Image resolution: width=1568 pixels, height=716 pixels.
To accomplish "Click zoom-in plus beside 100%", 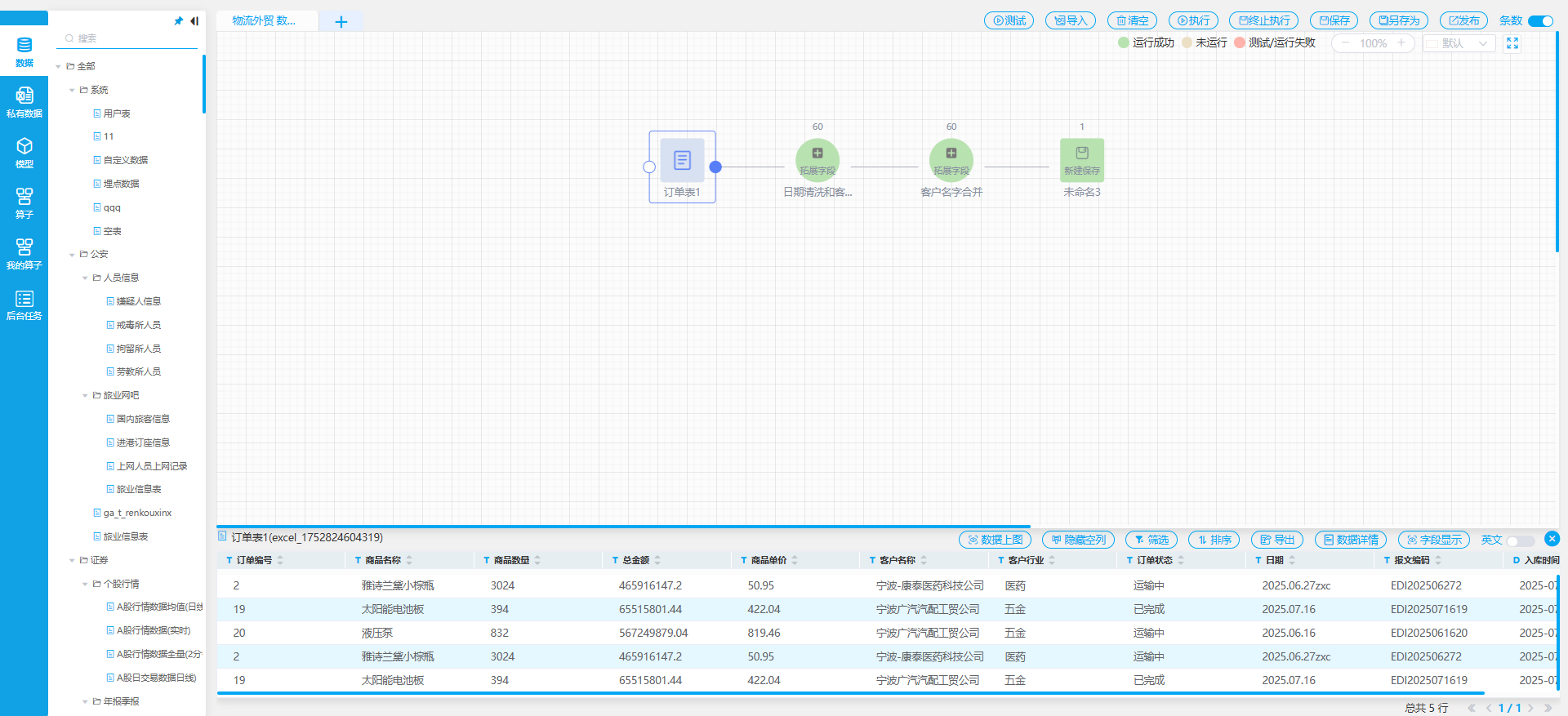I will 1401,43.
